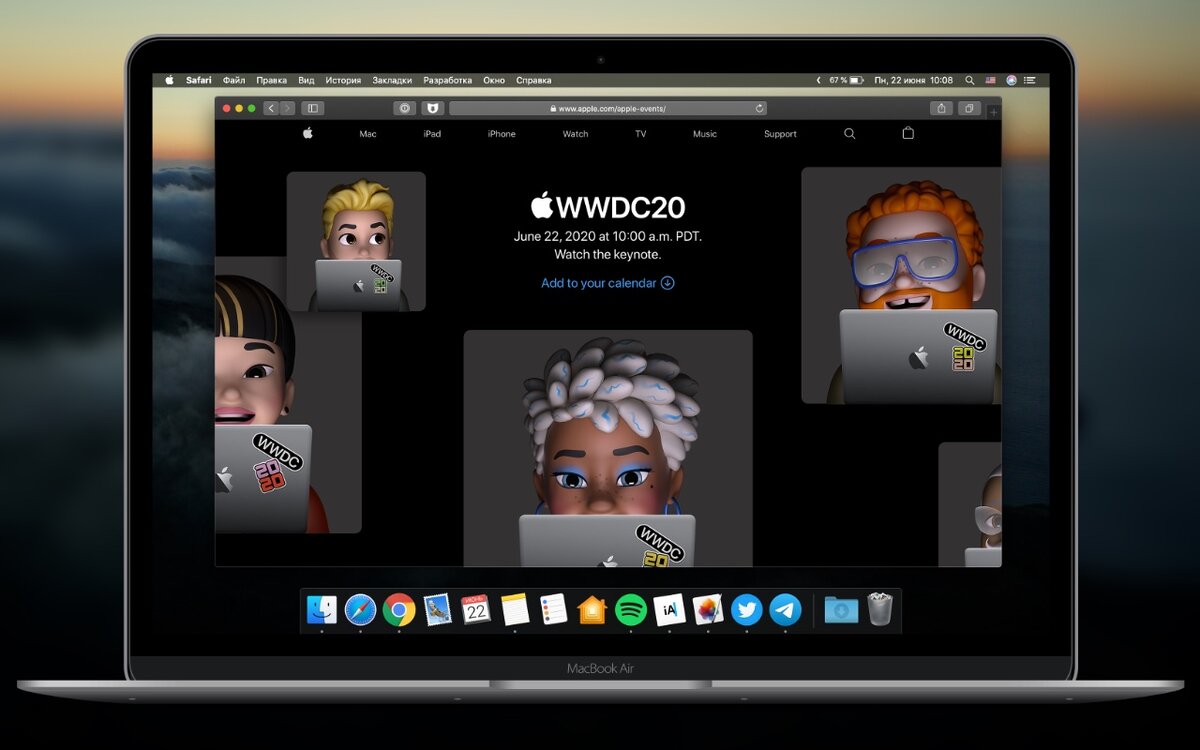Screen dimensions: 1200x750
Task: Open a new tab with plus button
Action: click(993, 112)
